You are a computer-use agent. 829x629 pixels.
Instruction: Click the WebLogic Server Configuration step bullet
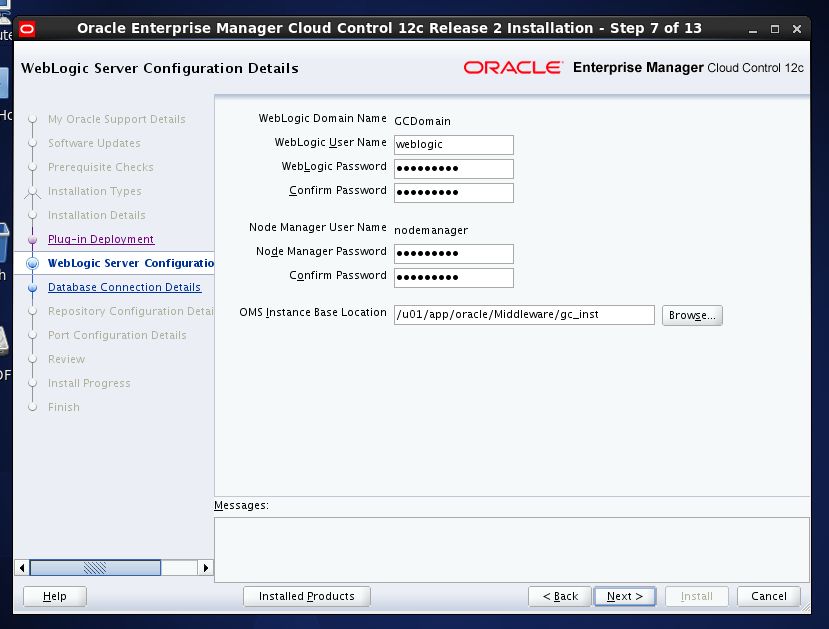[x=33, y=264]
